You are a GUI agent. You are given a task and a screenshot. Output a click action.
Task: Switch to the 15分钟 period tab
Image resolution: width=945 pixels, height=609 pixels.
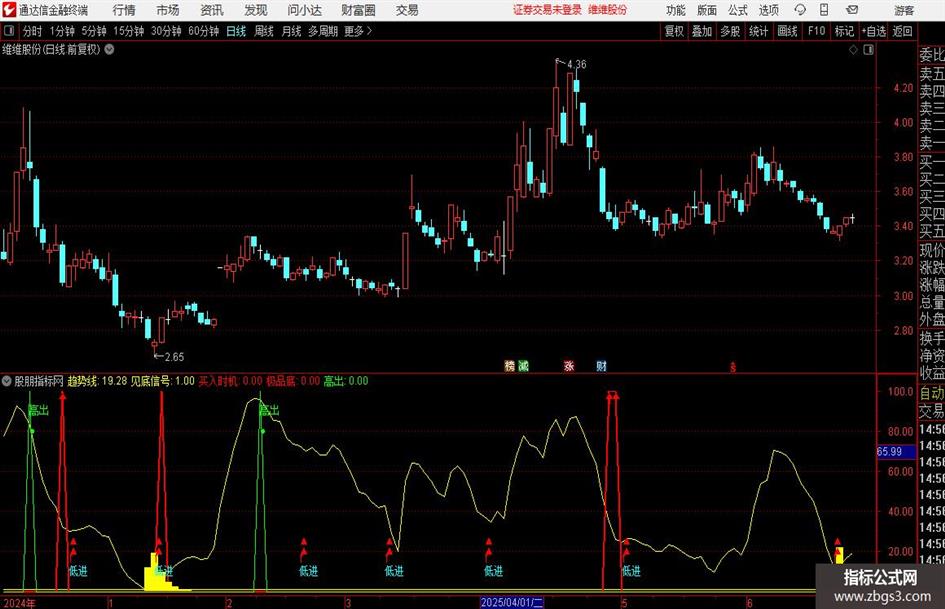click(x=128, y=31)
